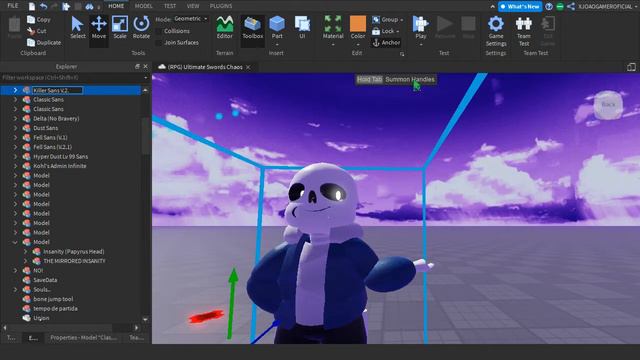This screenshot has width=640, height=360.
Task: Click the Copy clipboard icon
Action: [x=31, y=19]
